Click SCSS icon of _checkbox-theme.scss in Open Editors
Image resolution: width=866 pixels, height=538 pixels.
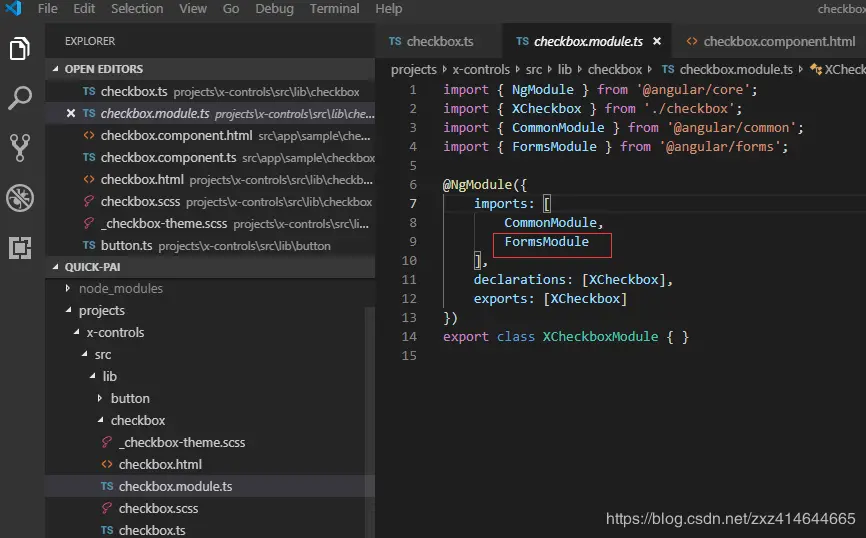tap(88, 223)
